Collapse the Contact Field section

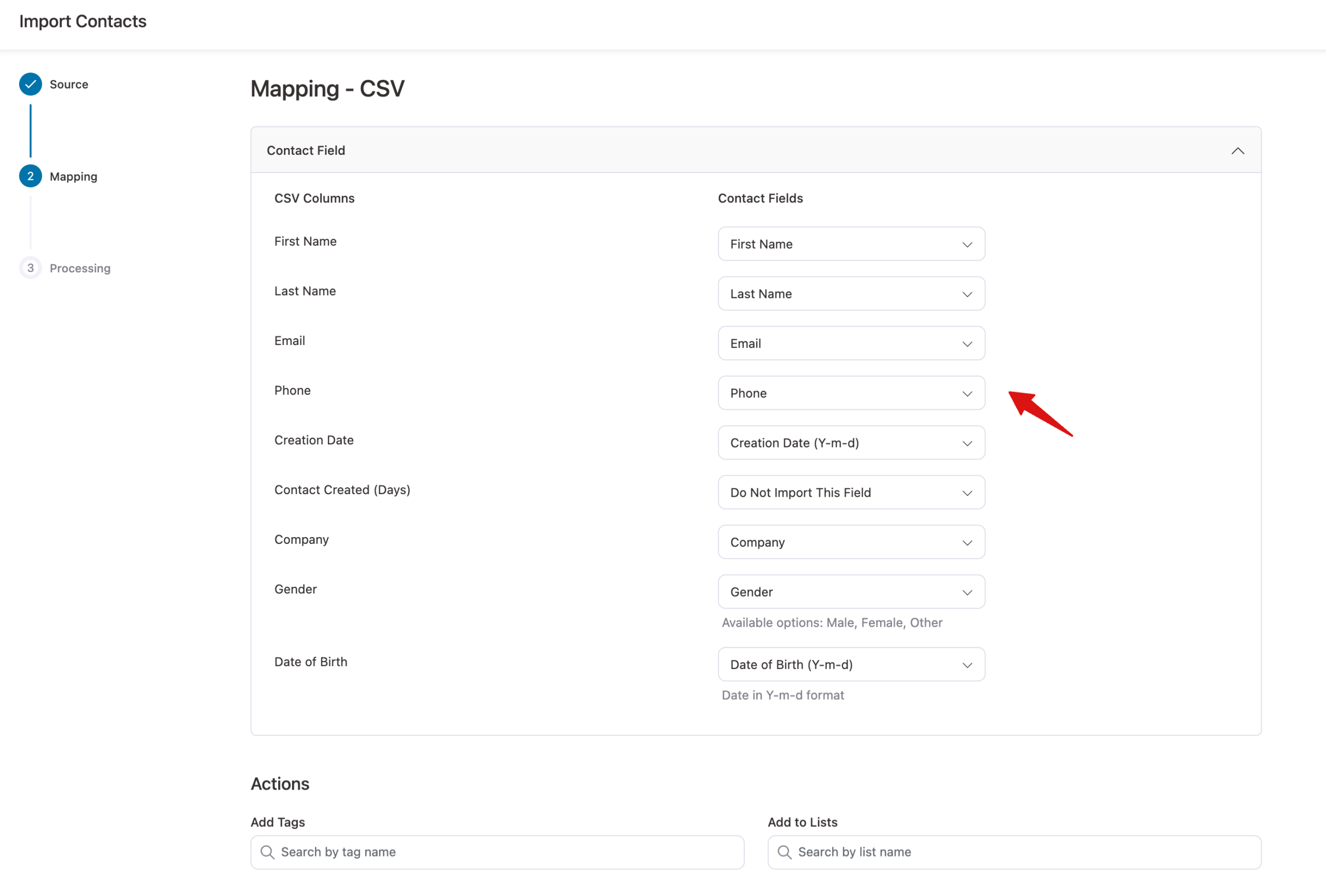click(x=1238, y=150)
